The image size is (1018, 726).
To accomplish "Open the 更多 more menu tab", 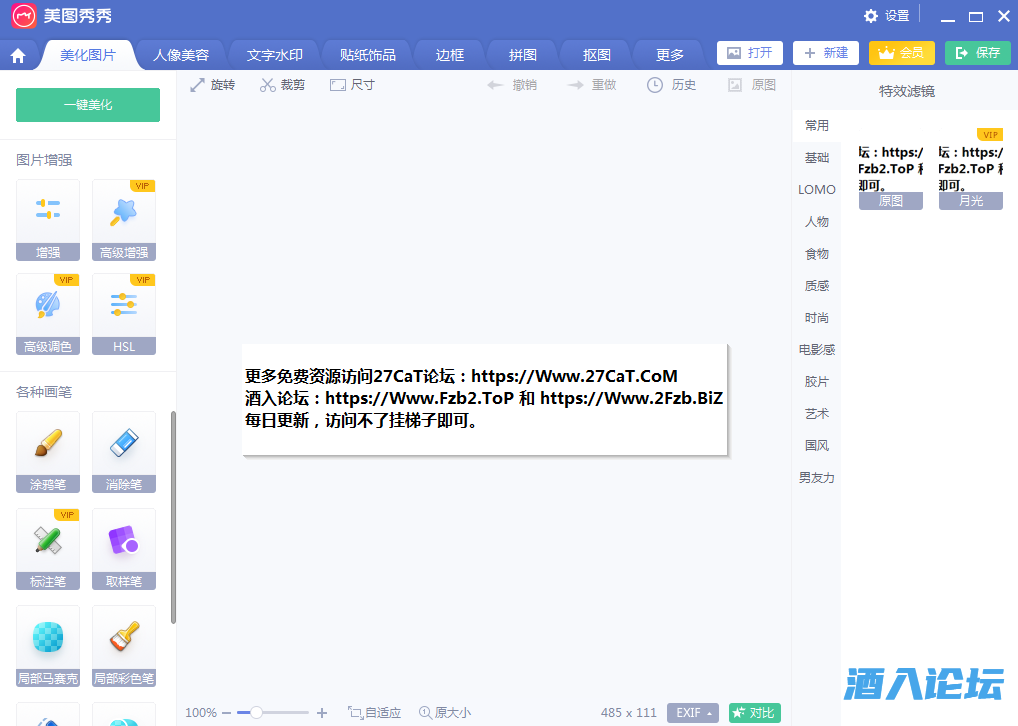I will coord(670,55).
